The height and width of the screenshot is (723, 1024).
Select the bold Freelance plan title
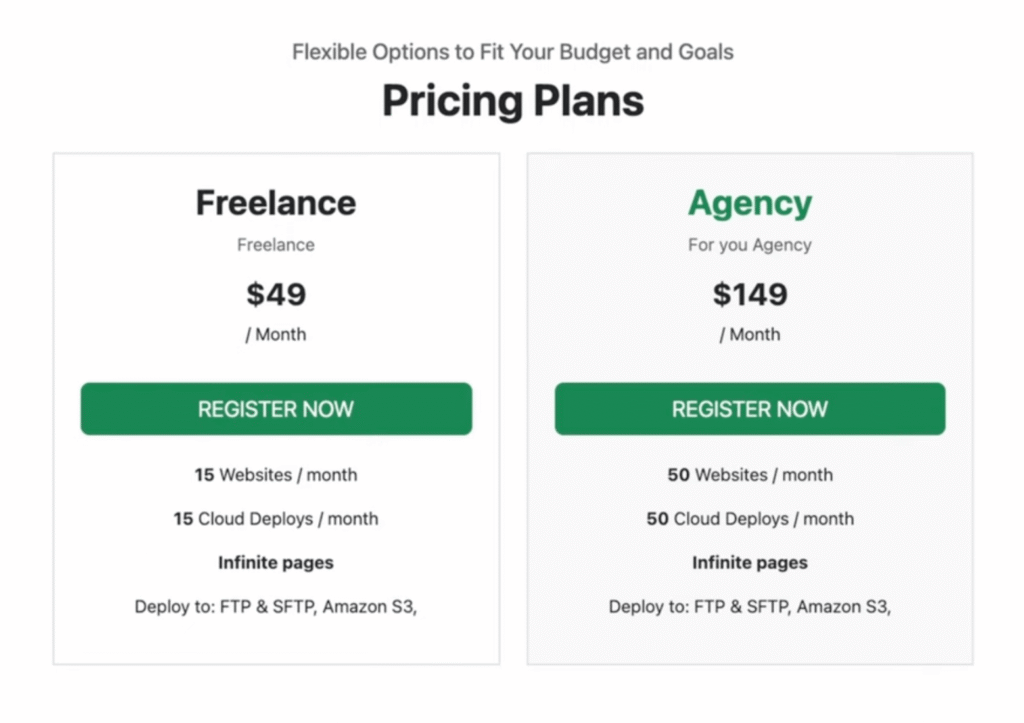point(276,203)
